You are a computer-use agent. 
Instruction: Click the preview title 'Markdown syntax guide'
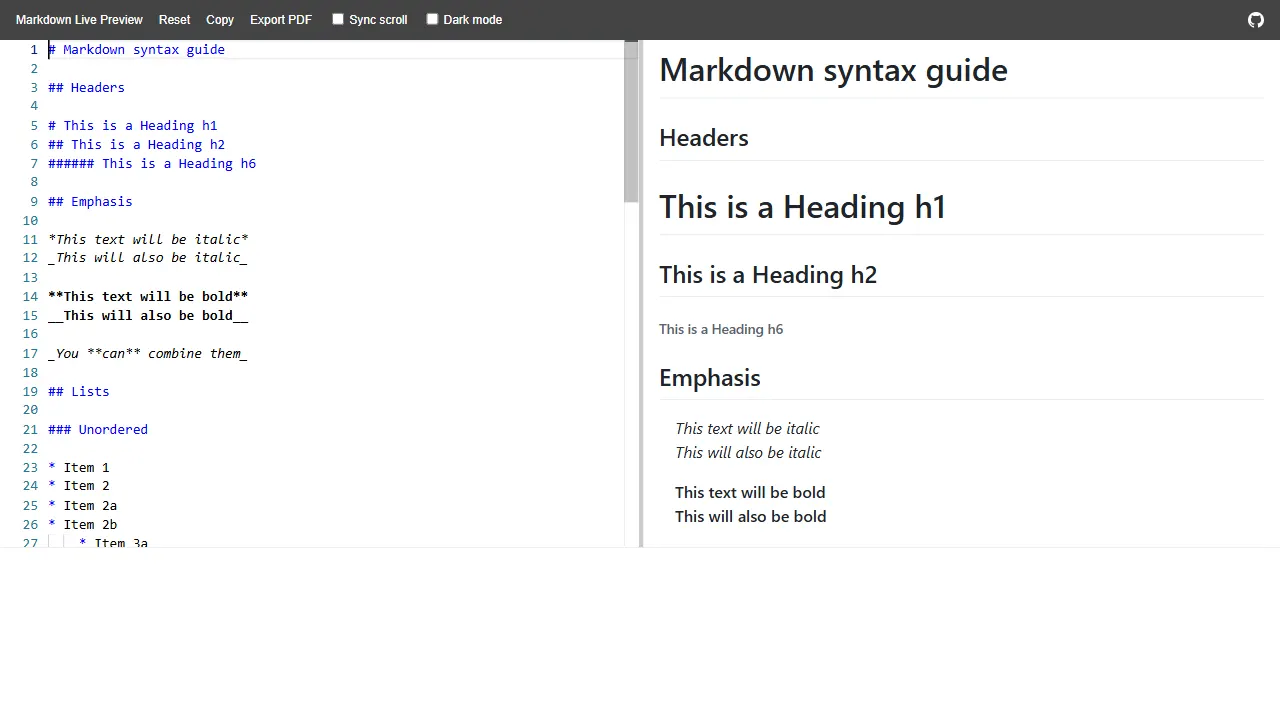point(833,70)
